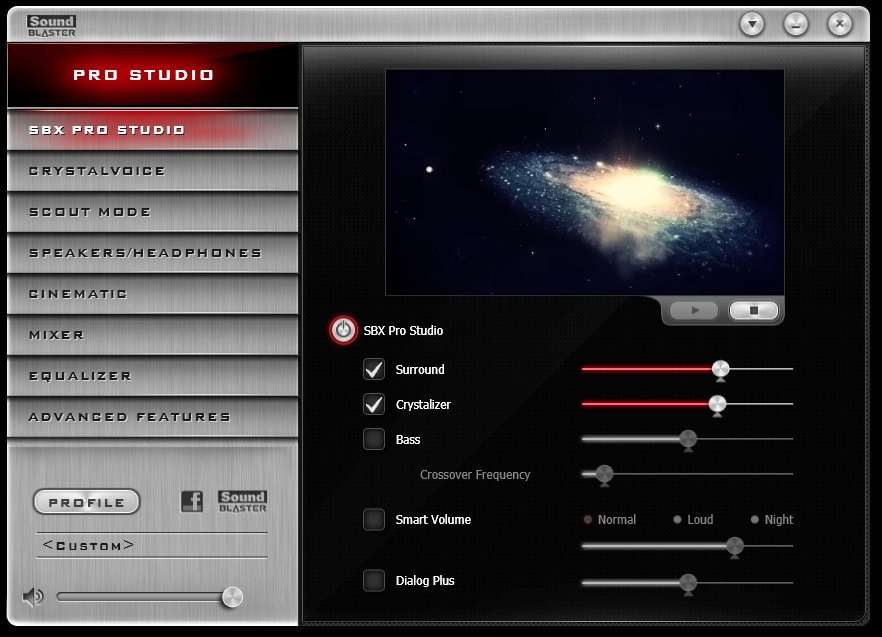Click the Sound Blaster logo link
This screenshot has height=637, width=882.
point(242,502)
